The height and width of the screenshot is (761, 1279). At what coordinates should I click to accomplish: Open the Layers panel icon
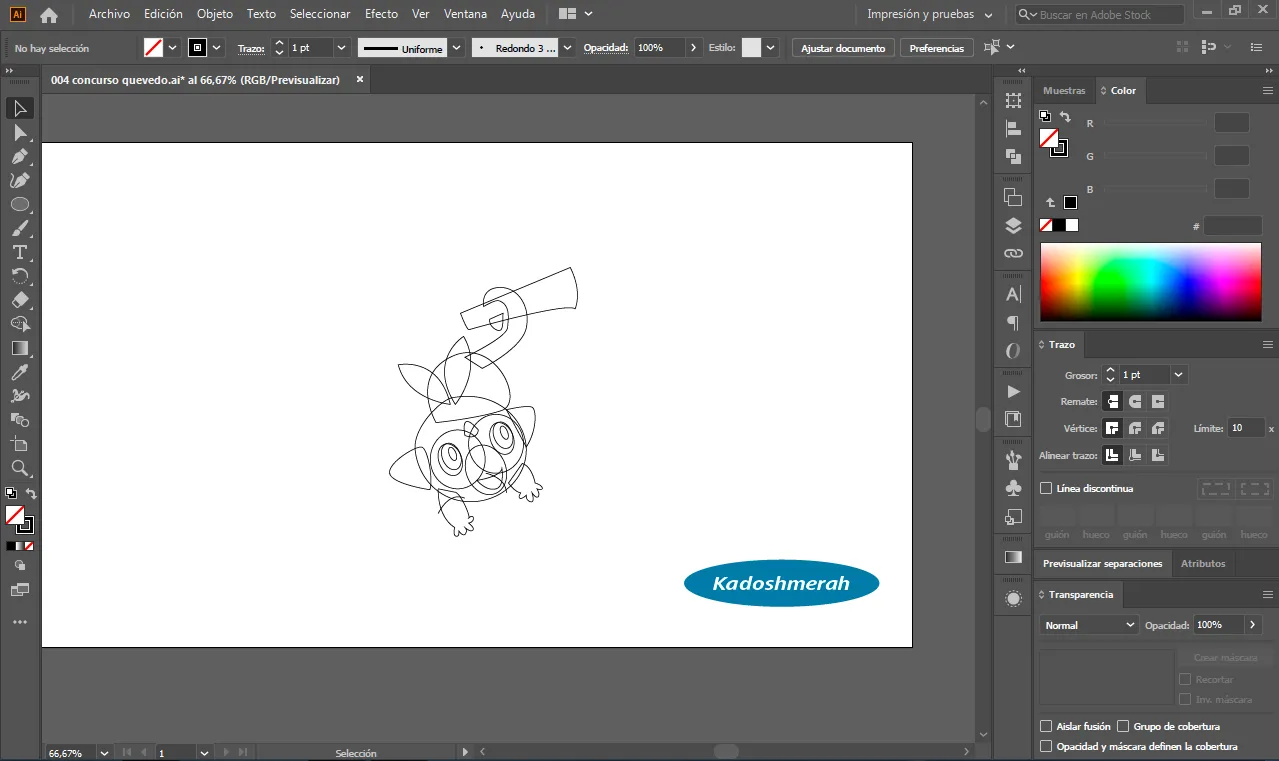(1013, 225)
